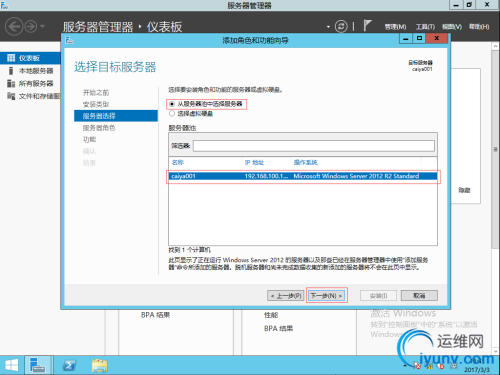Choose 选择虚拟硬盘 radio button
Screen dimensions: 500x375
point(172,114)
